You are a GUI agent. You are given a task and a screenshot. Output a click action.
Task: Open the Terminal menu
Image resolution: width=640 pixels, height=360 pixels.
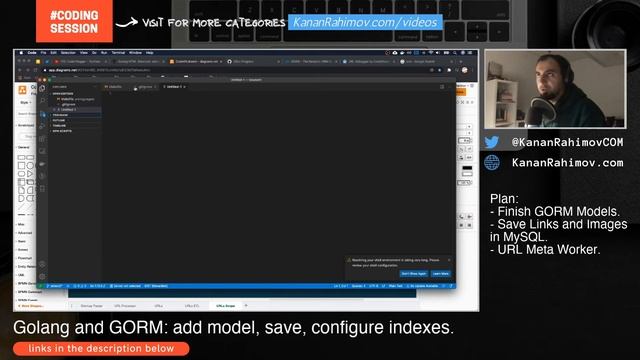[118, 53]
